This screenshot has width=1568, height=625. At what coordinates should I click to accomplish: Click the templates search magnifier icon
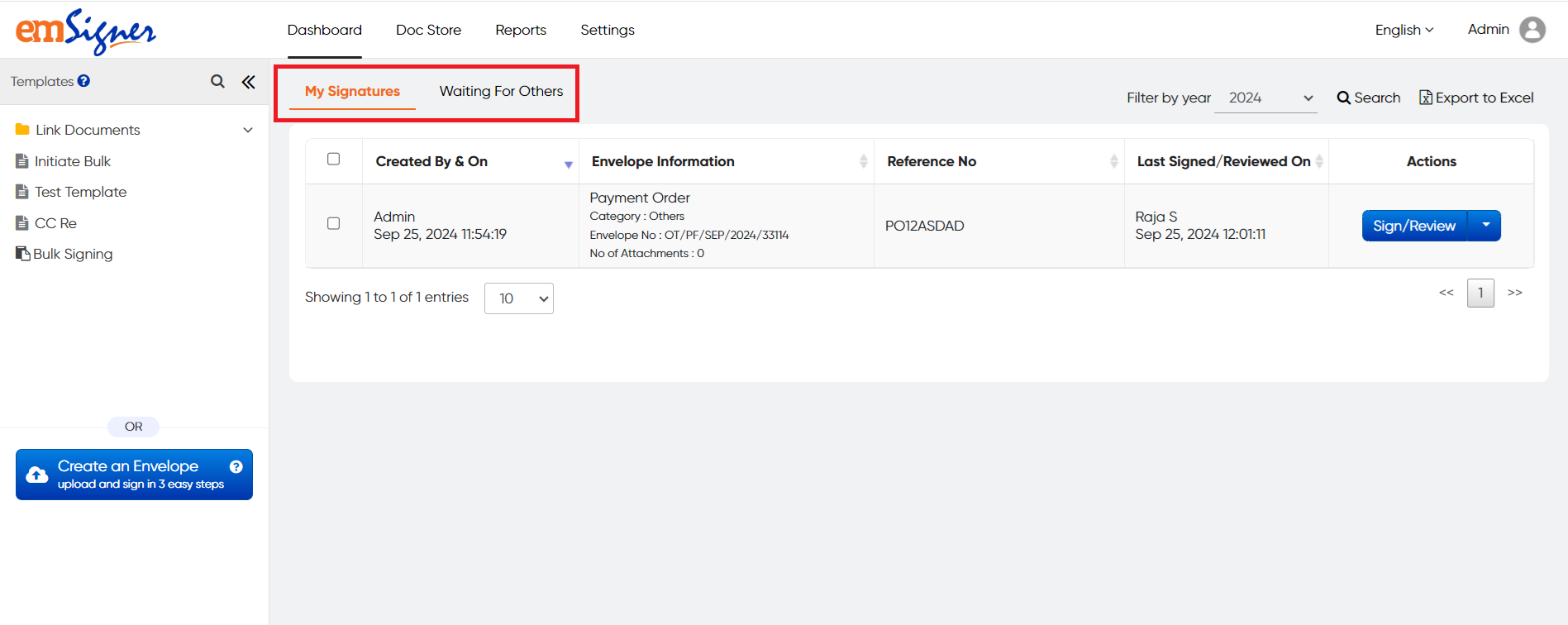coord(217,81)
